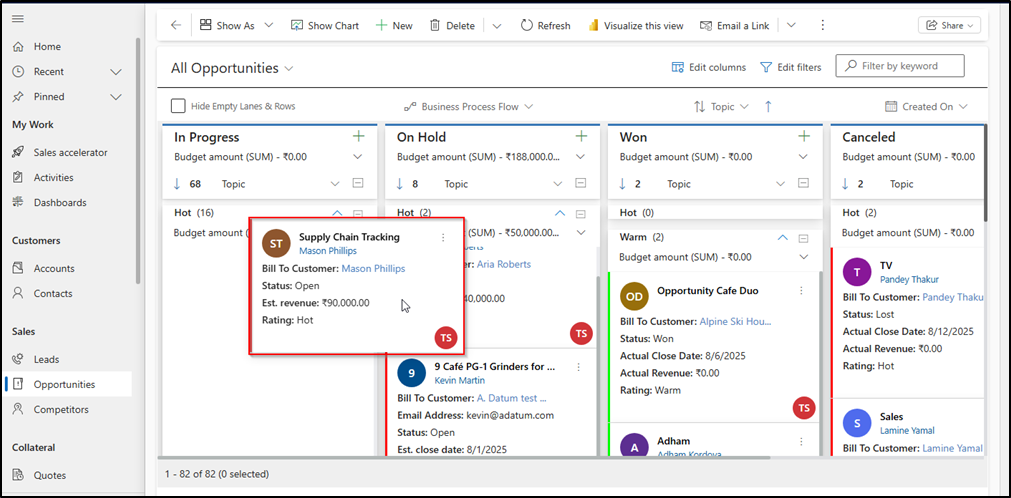The height and width of the screenshot is (498, 1011).
Task: Go to Dashboards in the sidebar
Action: tap(59, 202)
